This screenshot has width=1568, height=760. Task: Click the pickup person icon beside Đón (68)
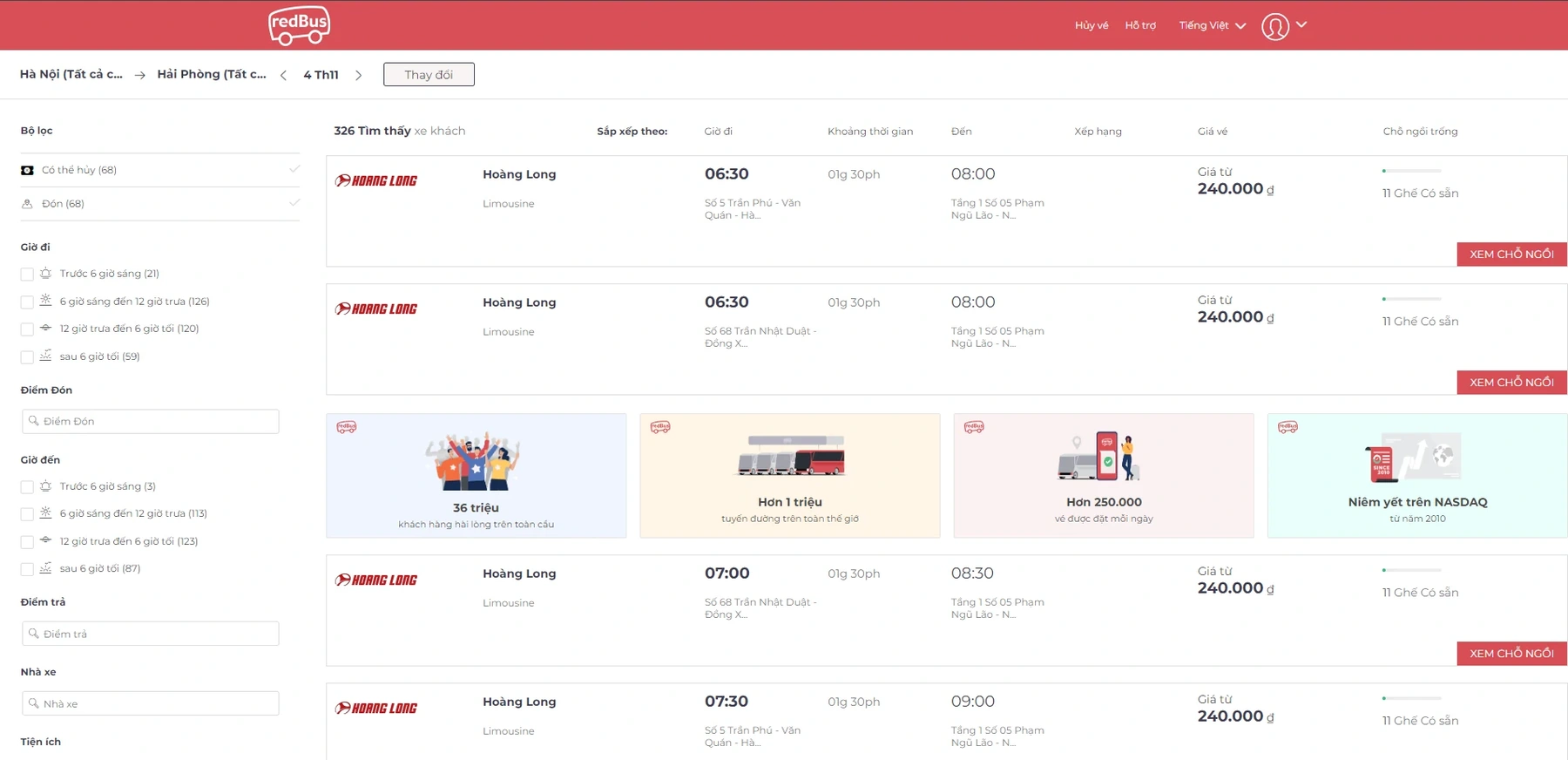(x=28, y=204)
